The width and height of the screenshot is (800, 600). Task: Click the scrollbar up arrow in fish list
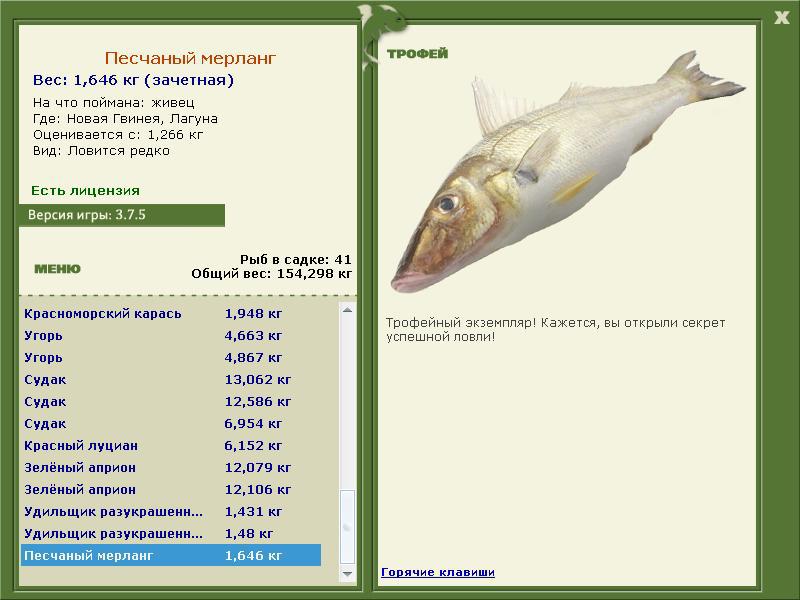(347, 310)
